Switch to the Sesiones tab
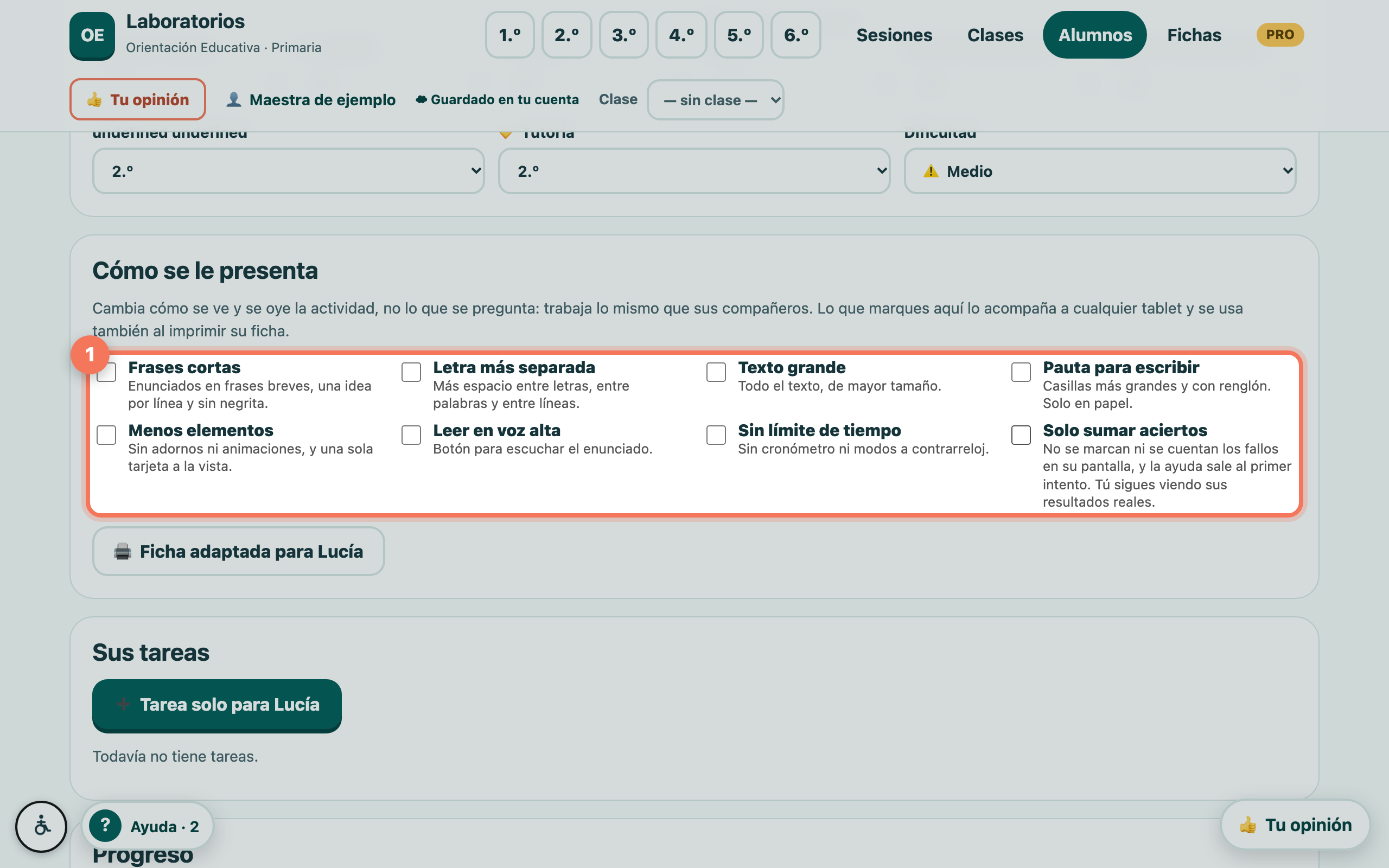 point(894,35)
